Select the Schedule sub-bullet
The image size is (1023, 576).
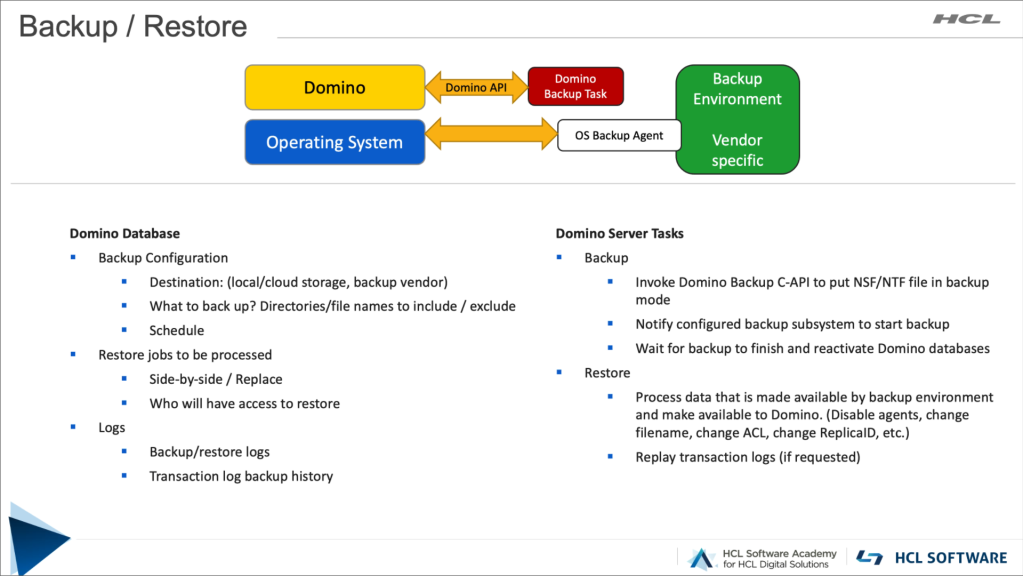176,330
